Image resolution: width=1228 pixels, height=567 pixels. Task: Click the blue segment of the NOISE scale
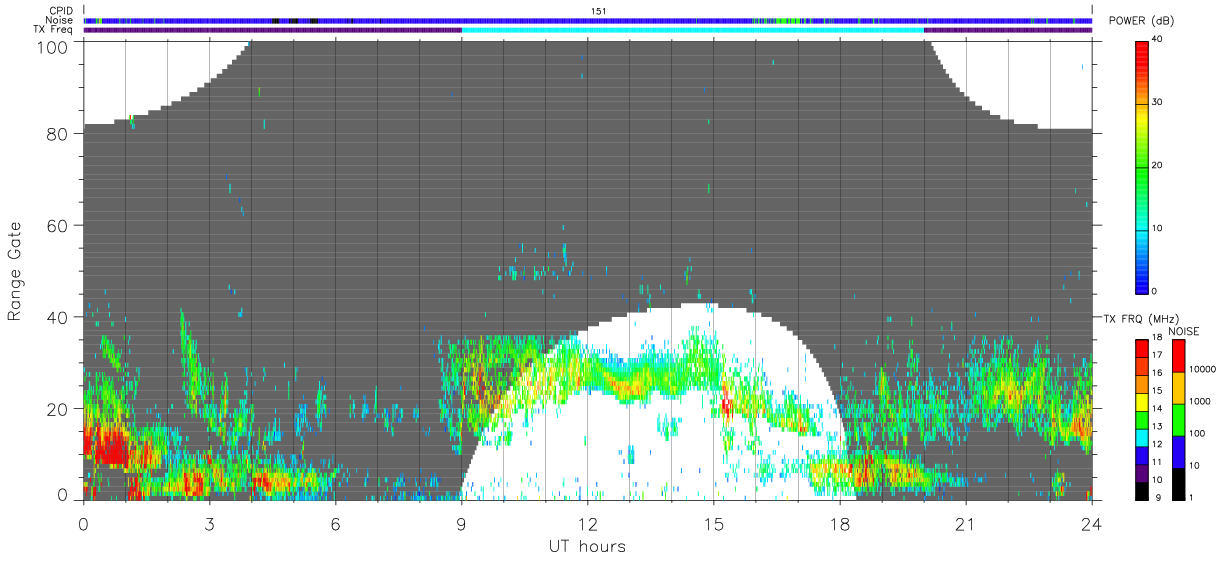tap(1178, 452)
